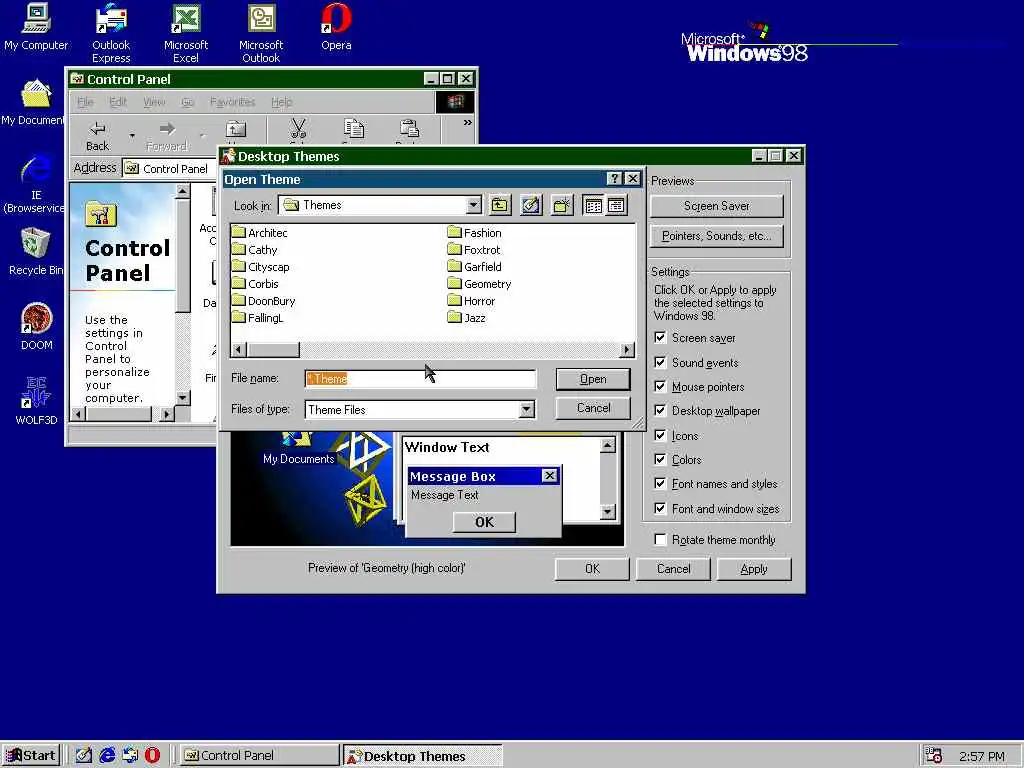Image resolution: width=1024 pixels, height=768 pixels.
Task: Click Up One Level icon in Open Theme
Action: point(500,205)
